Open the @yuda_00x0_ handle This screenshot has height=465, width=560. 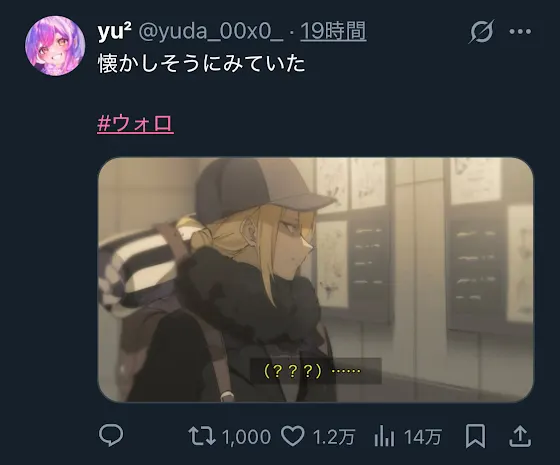coord(211,32)
